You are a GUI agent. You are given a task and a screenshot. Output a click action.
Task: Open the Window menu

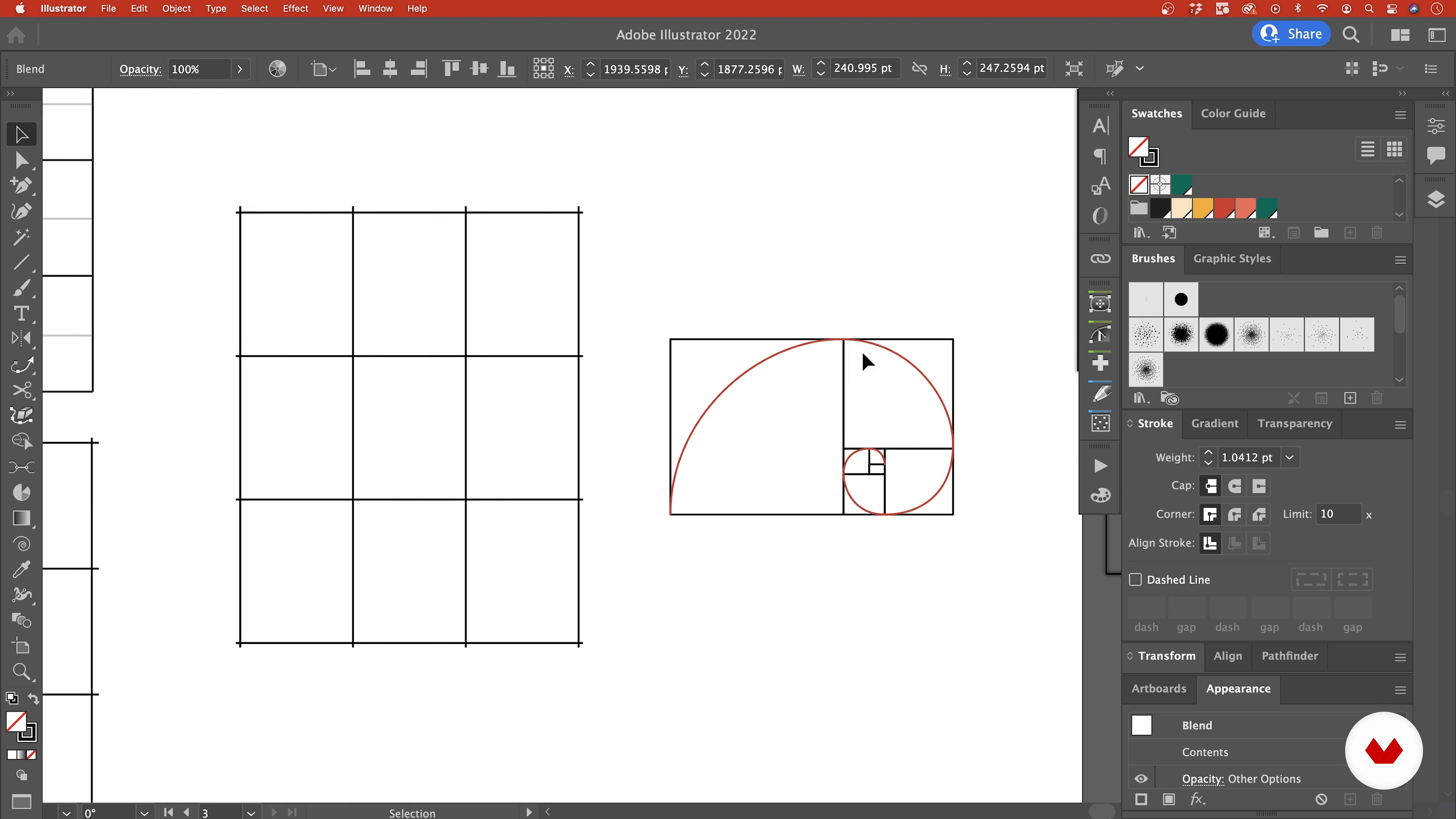(375, 8)
